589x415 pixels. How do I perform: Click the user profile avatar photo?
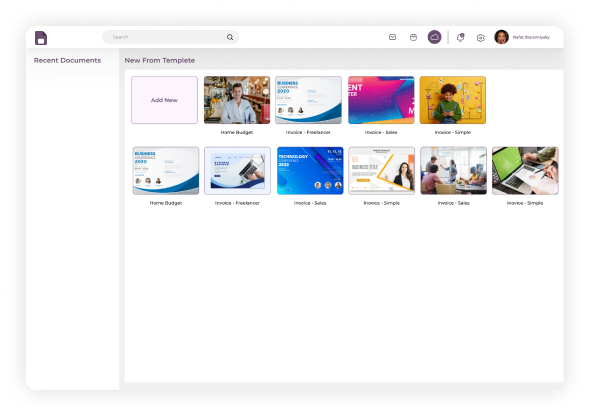(x=501, y=37)
